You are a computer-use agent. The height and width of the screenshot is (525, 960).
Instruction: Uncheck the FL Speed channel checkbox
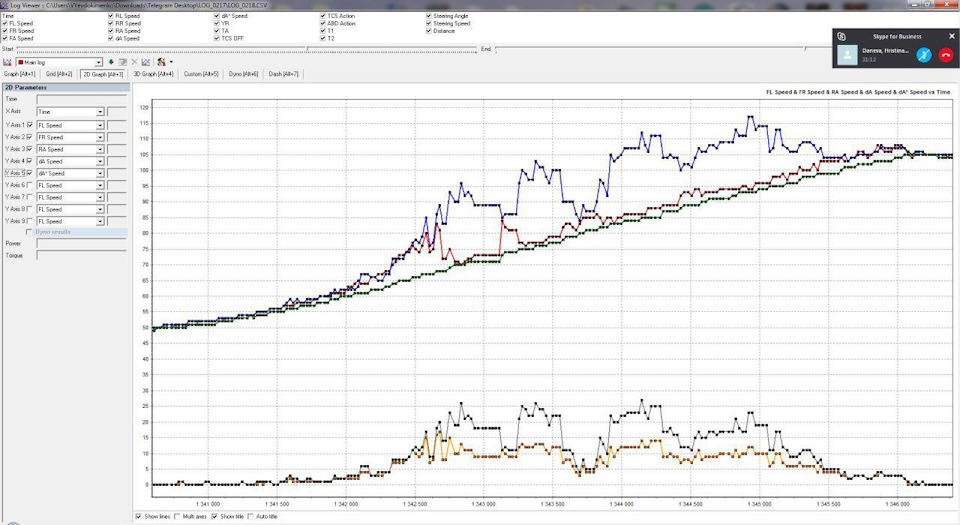tap(5, 23)
